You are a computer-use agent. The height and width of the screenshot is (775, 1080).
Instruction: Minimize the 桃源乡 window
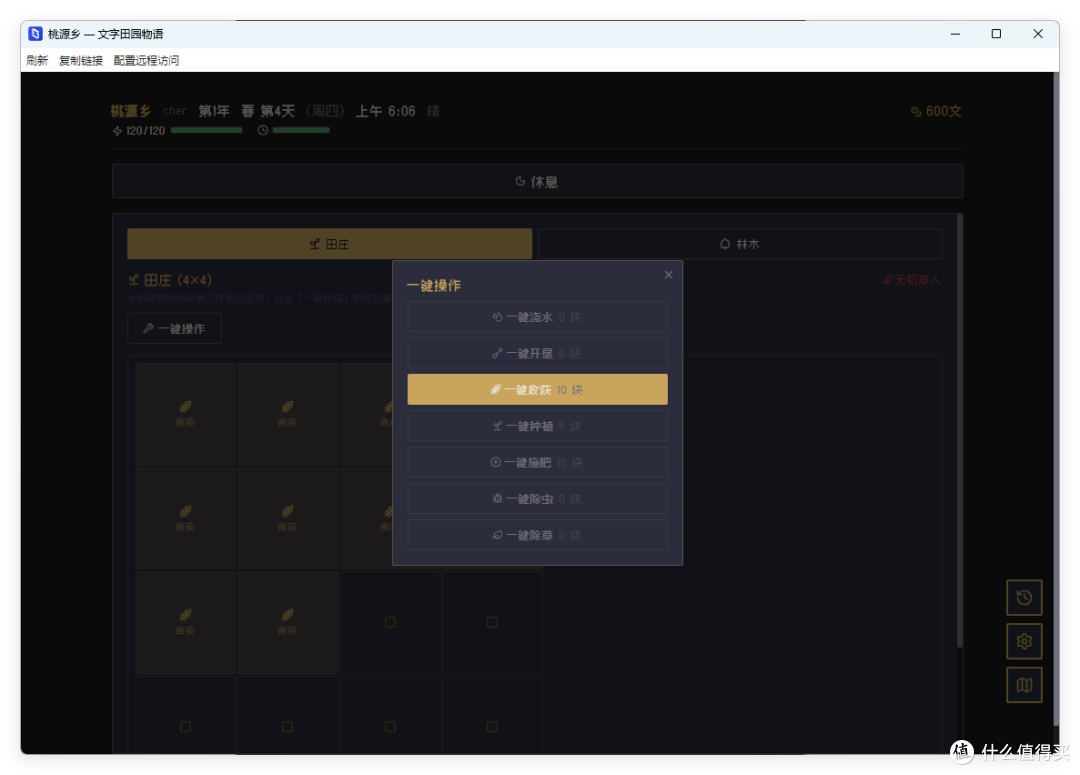point(955,34)
